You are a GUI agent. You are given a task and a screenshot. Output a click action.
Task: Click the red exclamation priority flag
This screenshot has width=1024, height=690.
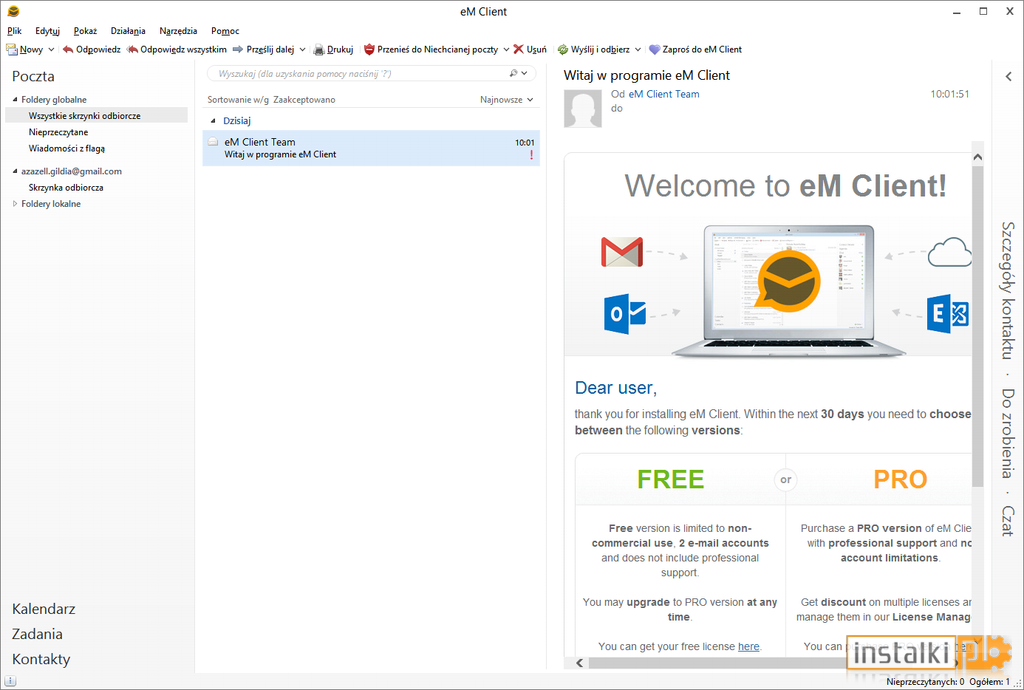pyautogui.click(x=531, y=155)
